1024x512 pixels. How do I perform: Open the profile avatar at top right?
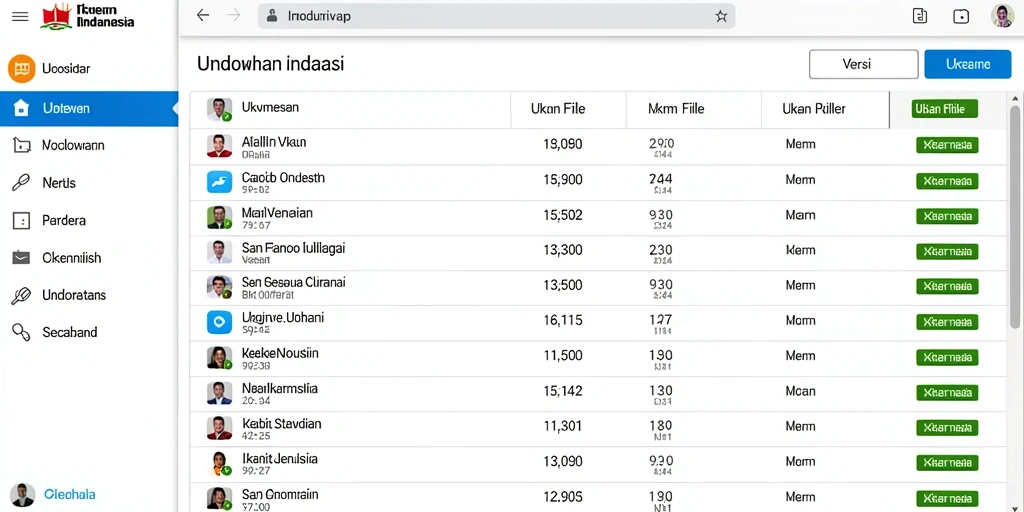[1002, 16]
